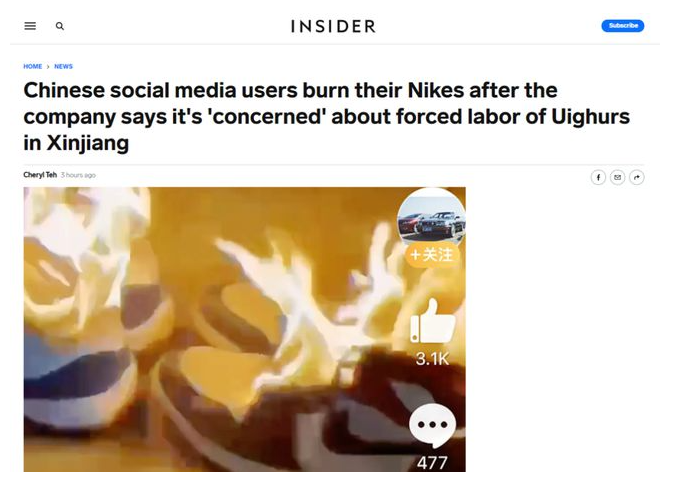The image size is (689, 501).
Task: Click the search magnifier icon
Action: [x=60, y=26]
